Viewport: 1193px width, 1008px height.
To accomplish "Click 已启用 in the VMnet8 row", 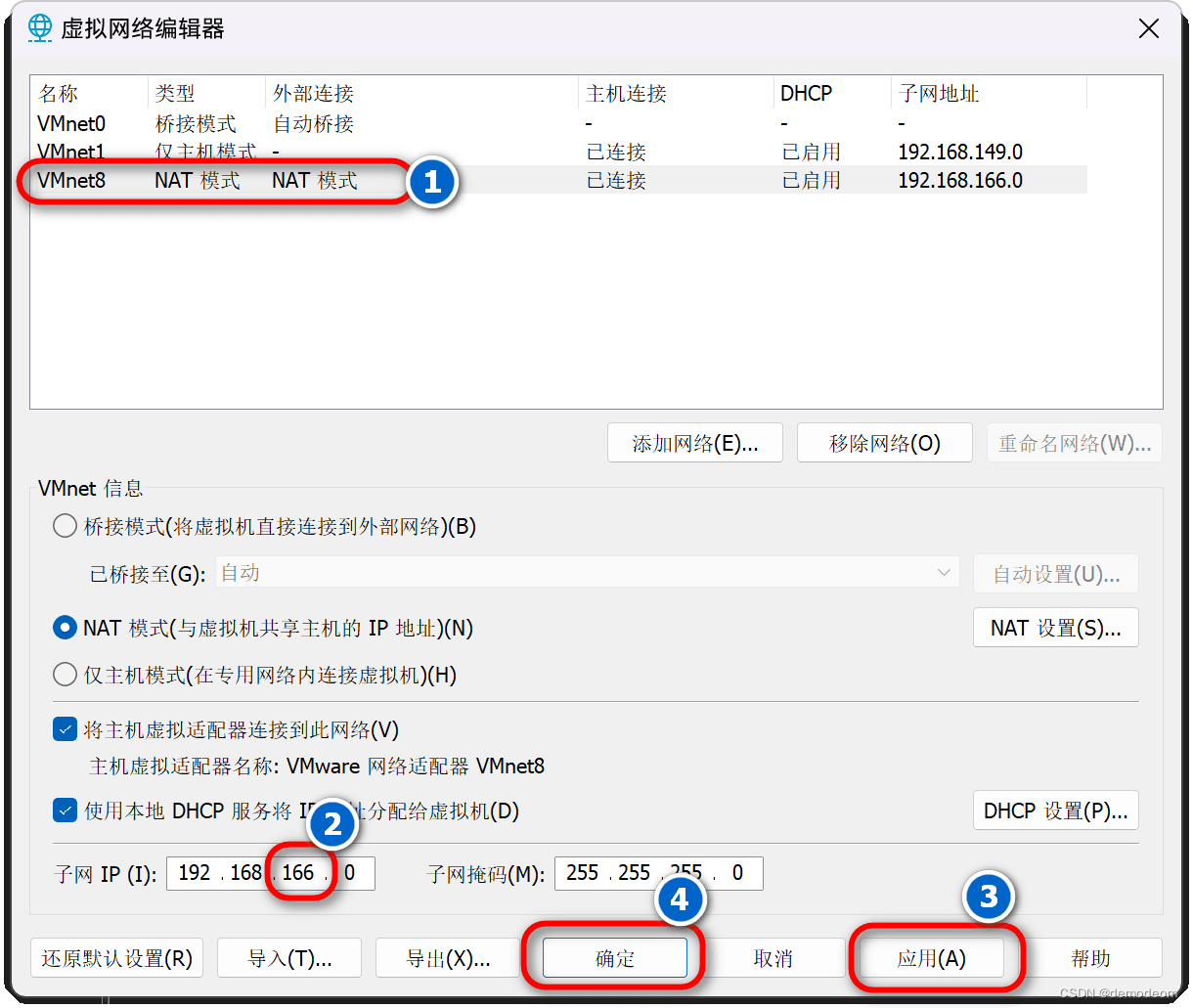I will [812, 181].
